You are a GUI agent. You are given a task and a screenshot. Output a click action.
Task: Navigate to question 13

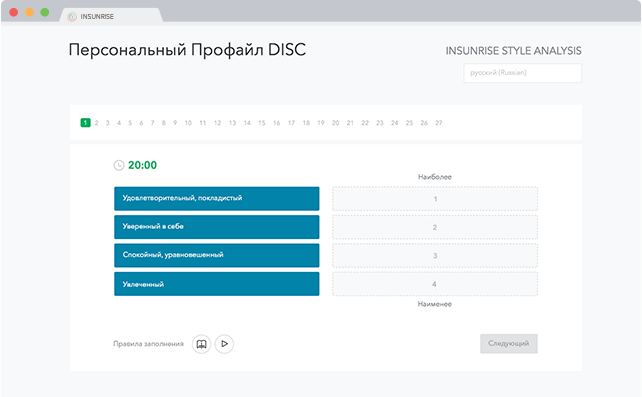pyautogui.click(x=233, y=123)
